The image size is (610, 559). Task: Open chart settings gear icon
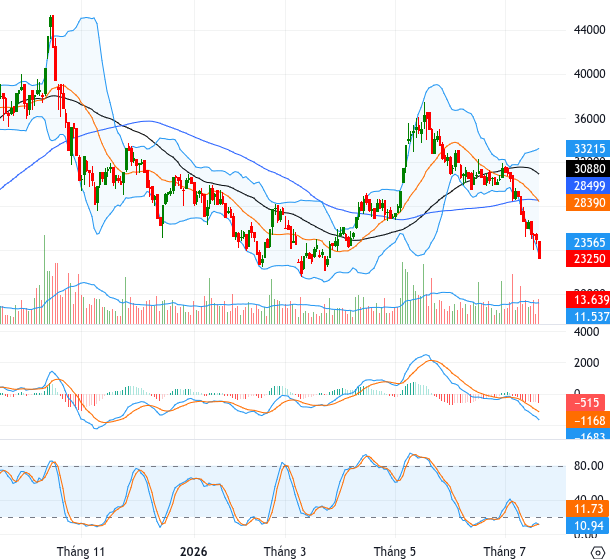point(598,552)
